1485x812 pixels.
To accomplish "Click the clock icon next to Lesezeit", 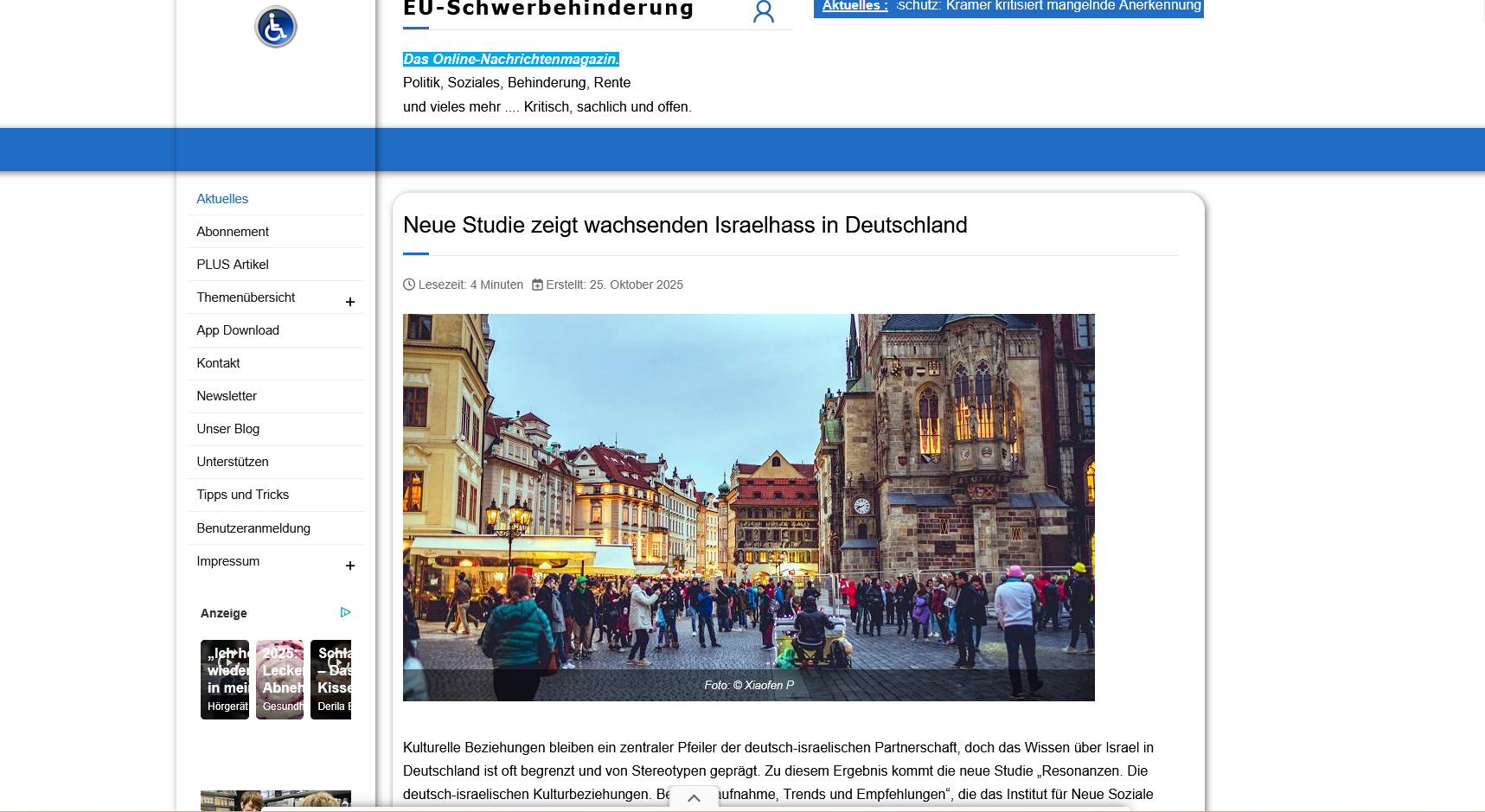I will (408, 285).
